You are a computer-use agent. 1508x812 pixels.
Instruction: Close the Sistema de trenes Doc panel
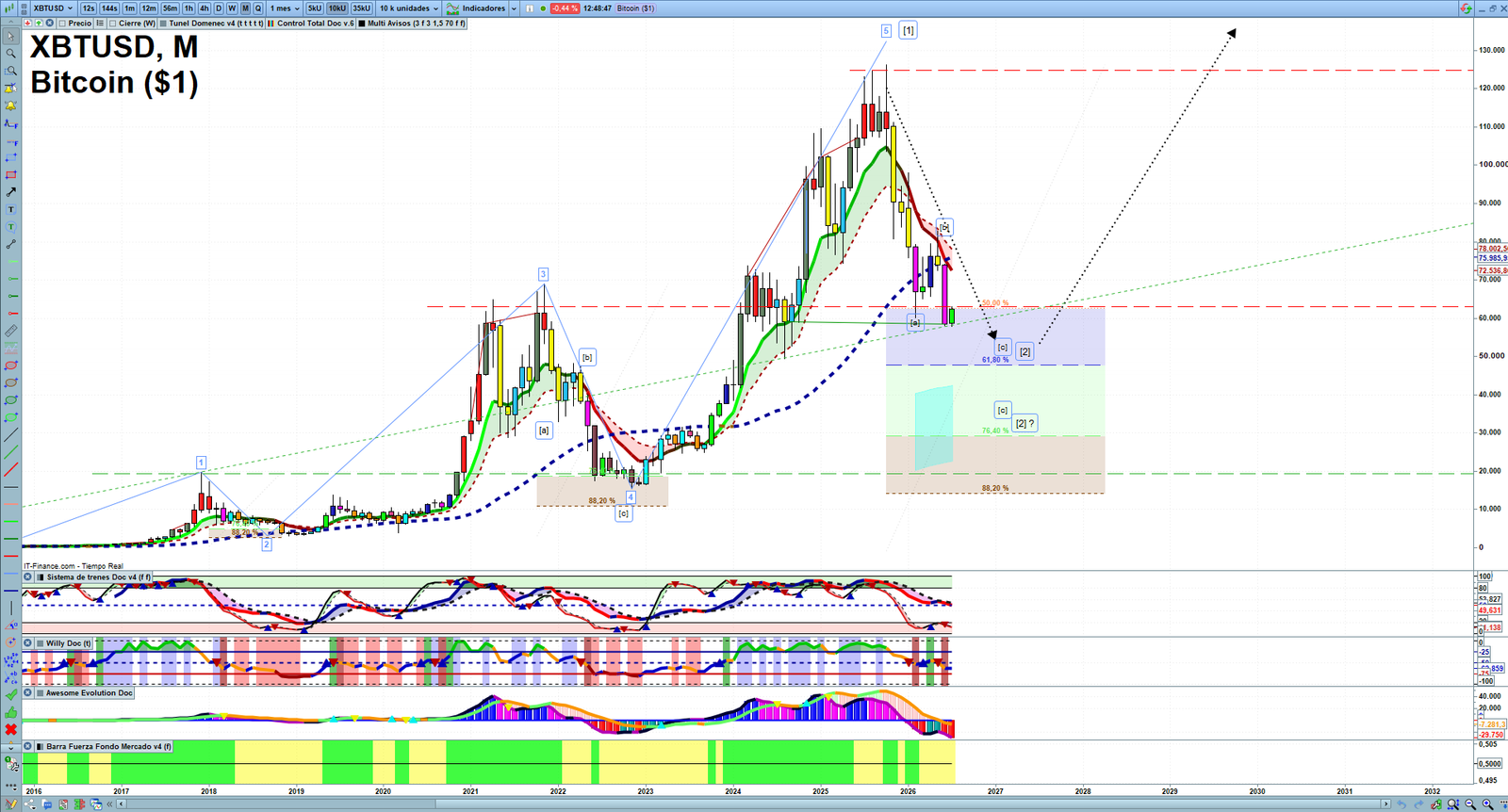pos(28,577)
